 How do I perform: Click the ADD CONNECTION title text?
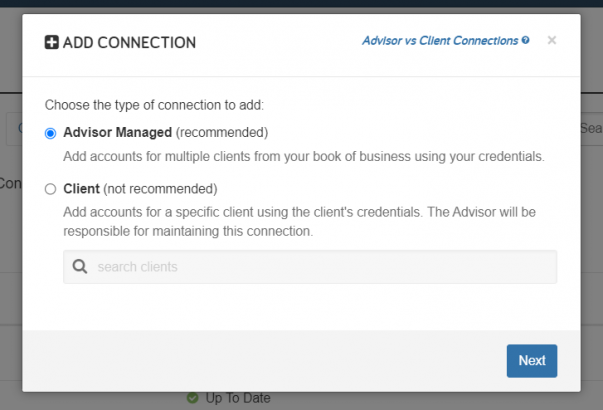129,42
